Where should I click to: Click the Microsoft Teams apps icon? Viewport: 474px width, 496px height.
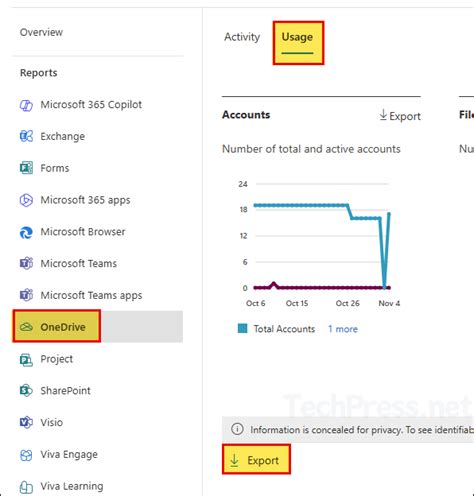pyautogui.click(x=26, y=295)
